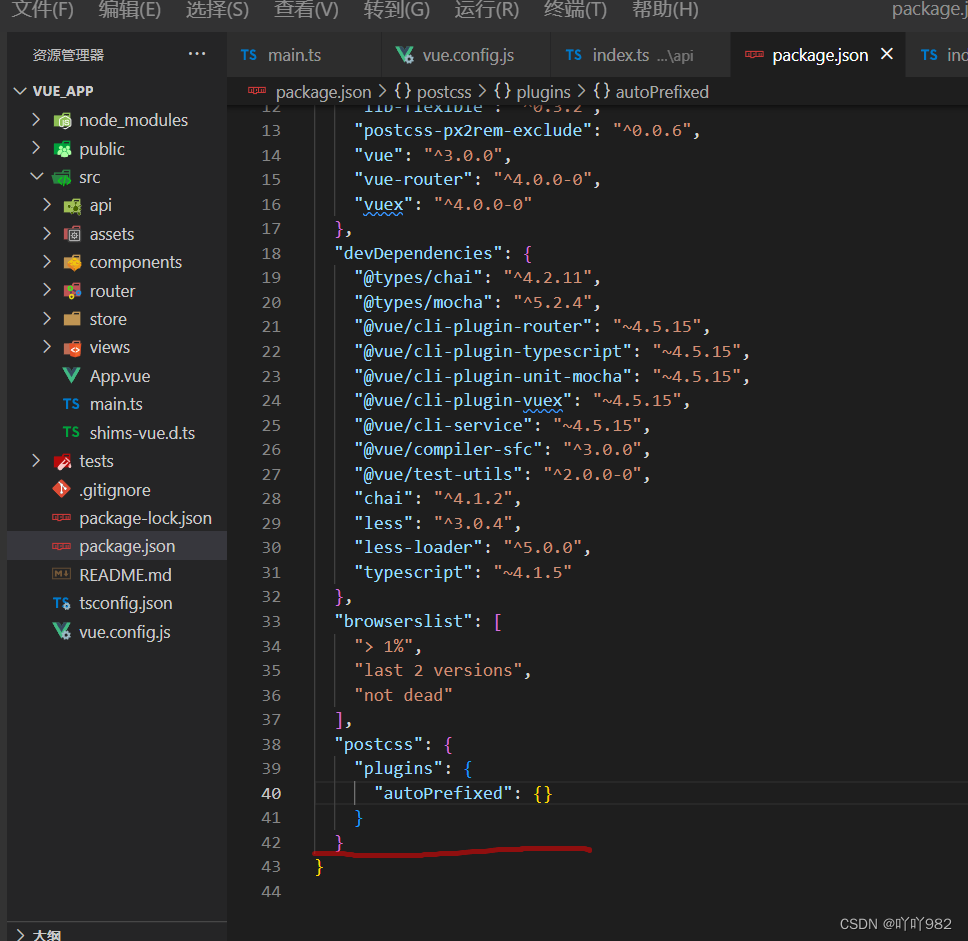Switch to the vue.config.js tab
Viewport: 968px width, 941px height.
pos(465,55)
